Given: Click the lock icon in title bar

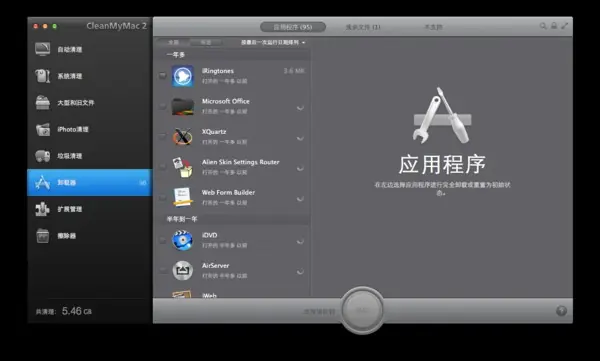Looking at the screenshot, I should [x=554, y=26].
